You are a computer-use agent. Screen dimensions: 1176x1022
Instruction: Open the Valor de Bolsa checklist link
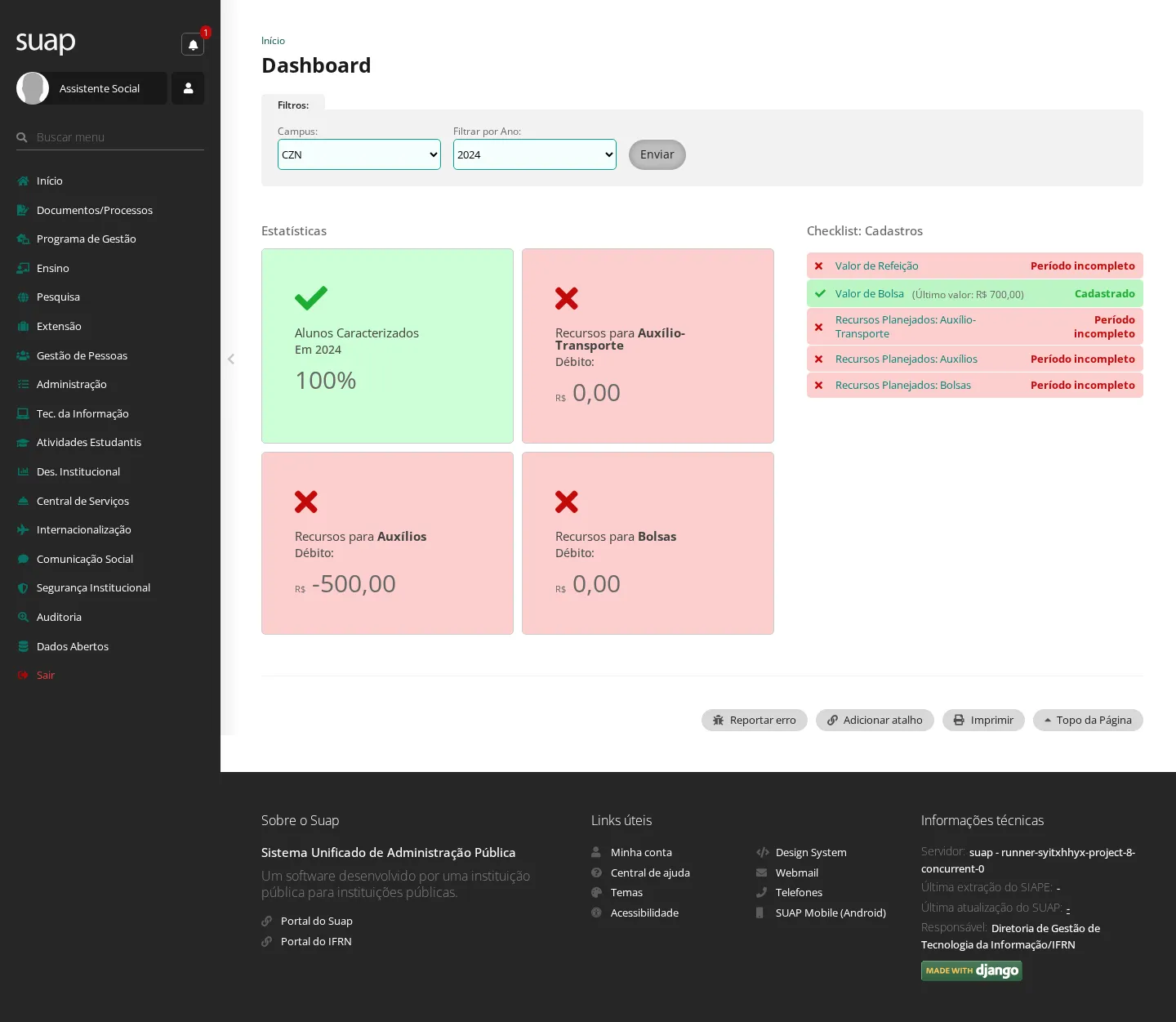pyautogui.click(x=870, y=293)
